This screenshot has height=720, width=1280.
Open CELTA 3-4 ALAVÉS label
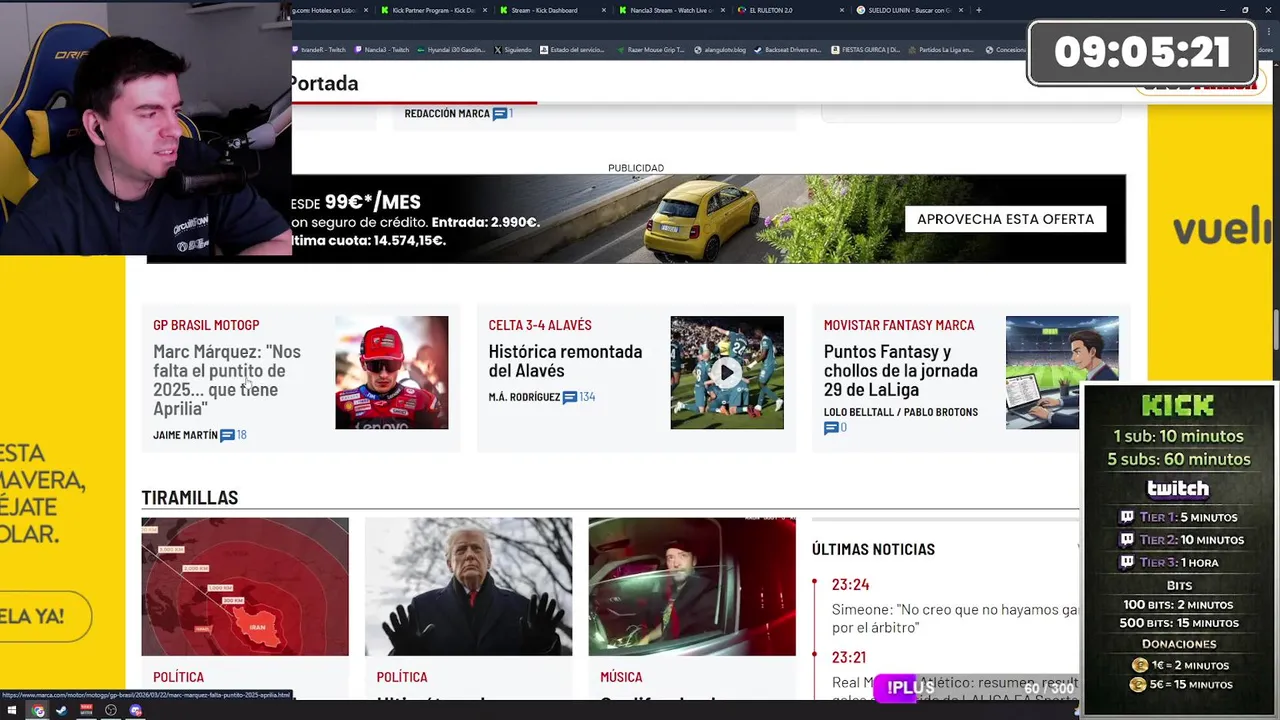coord(540,325)
